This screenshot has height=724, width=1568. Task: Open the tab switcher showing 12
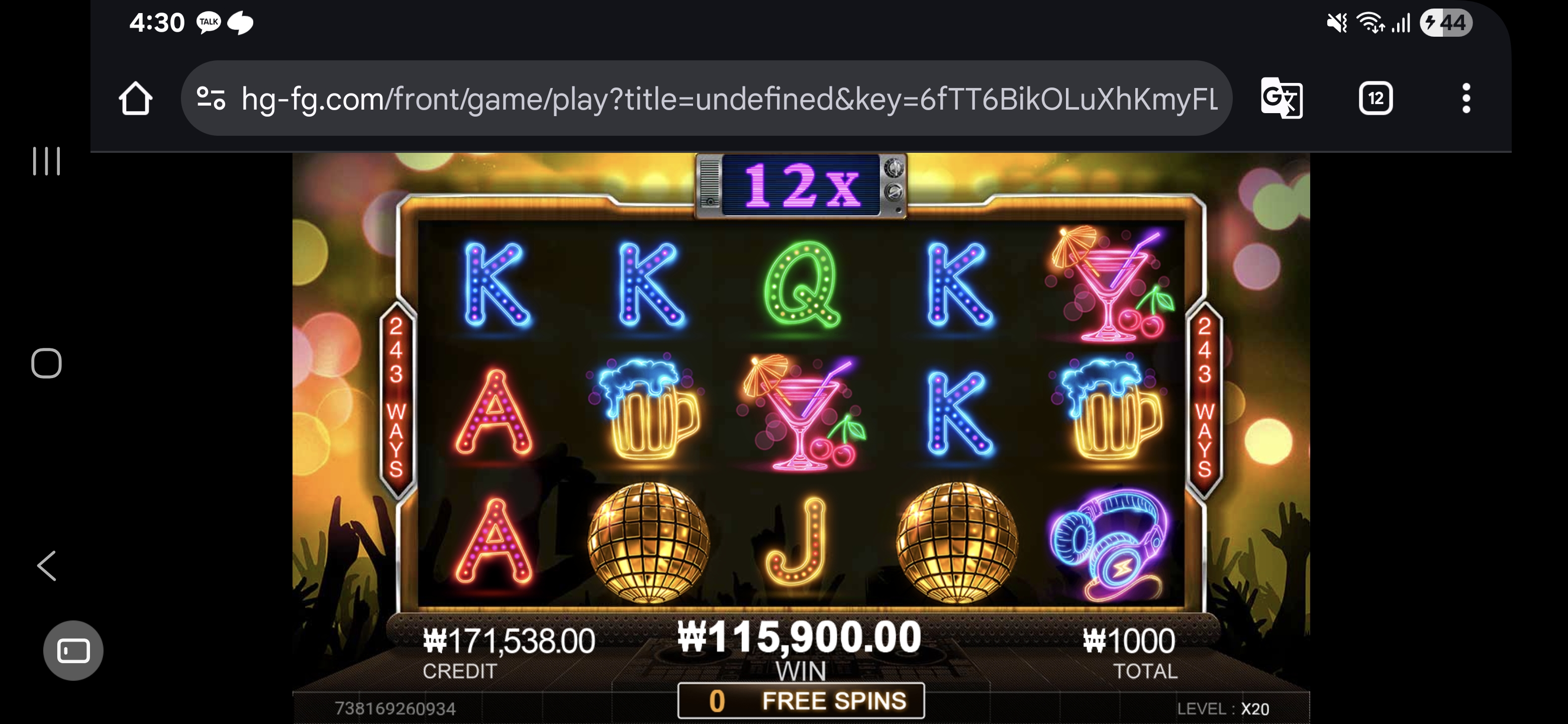1376,98
